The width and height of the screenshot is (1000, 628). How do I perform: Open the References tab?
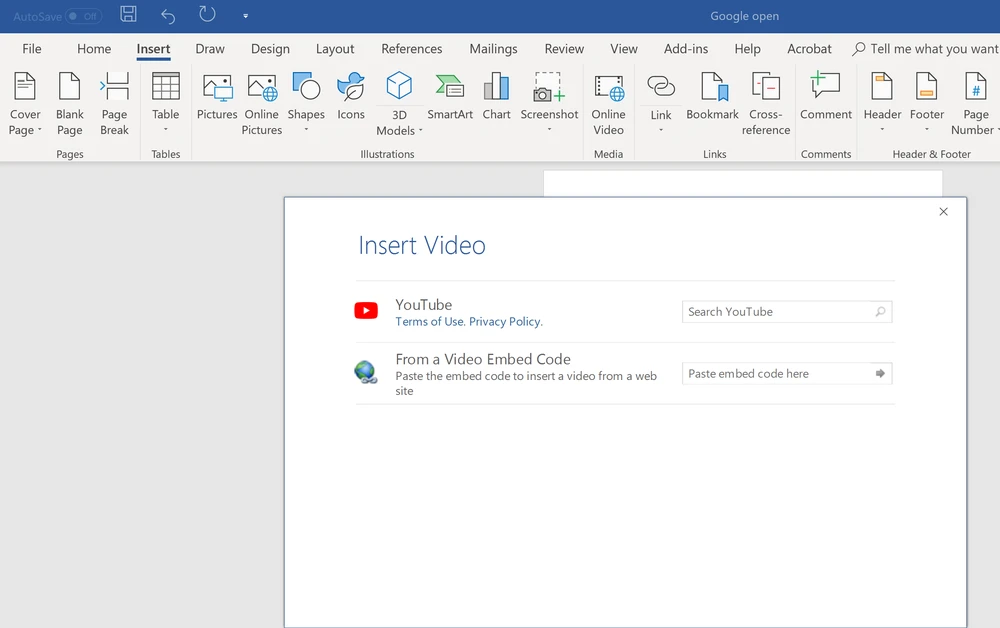[x=411, y=49]
